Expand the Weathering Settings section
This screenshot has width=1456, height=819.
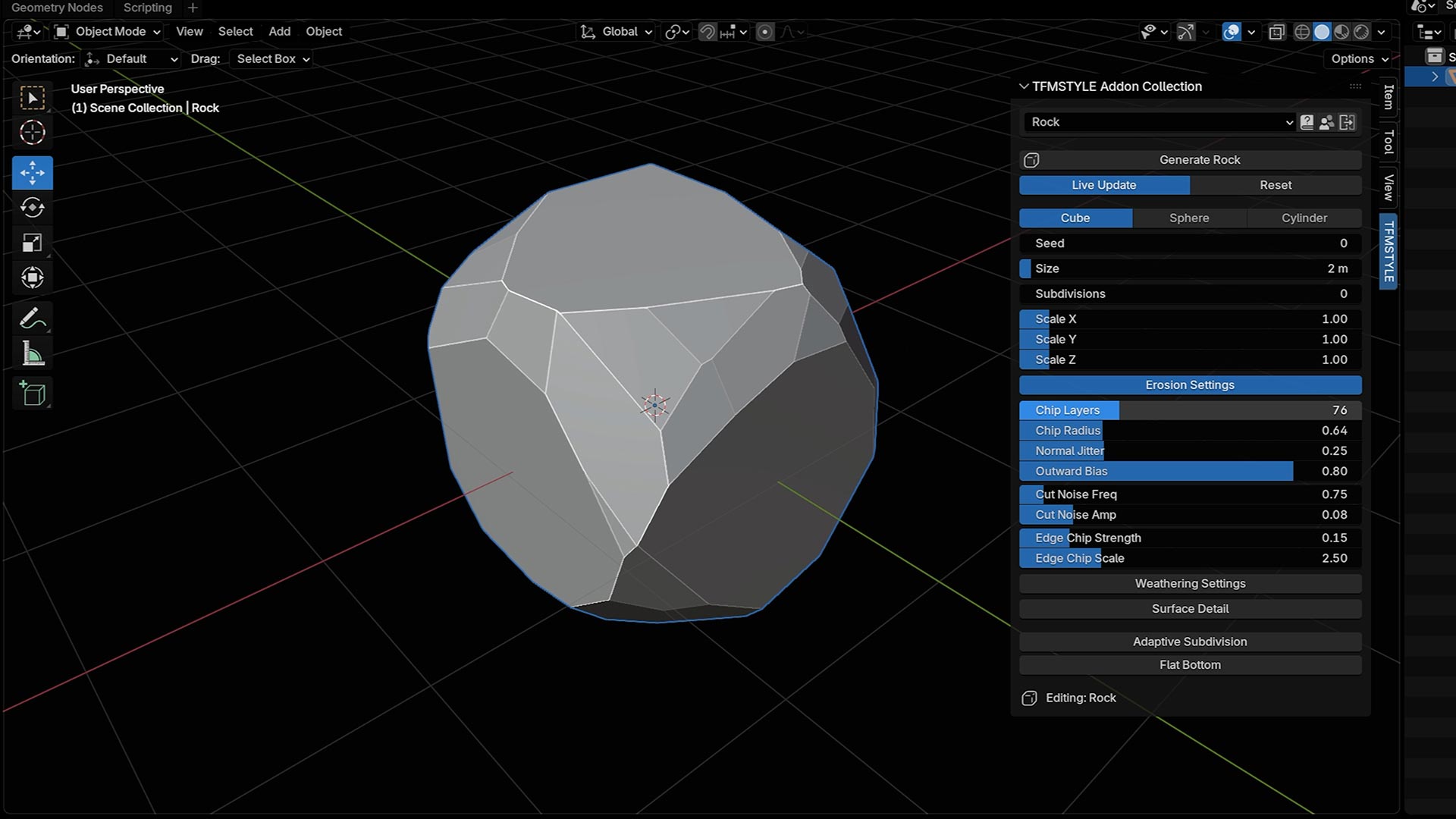pyautogui.click(x=1189, y=583)
